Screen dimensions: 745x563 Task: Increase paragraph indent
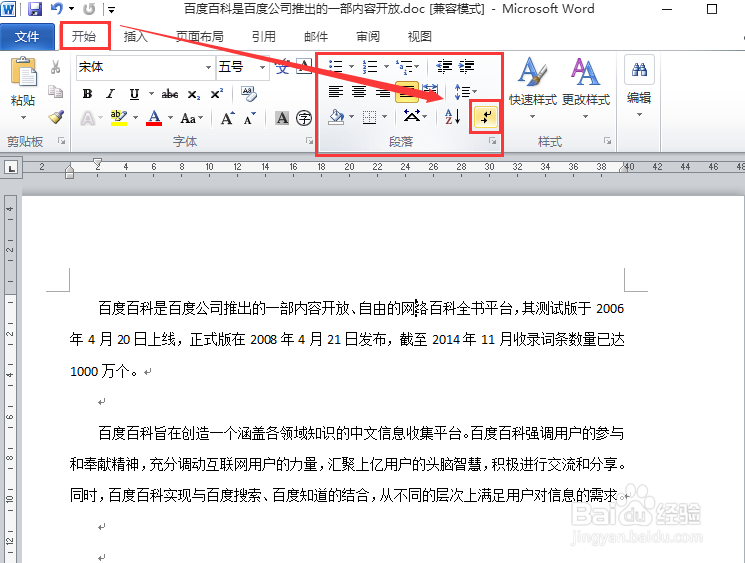coord(466,67)
